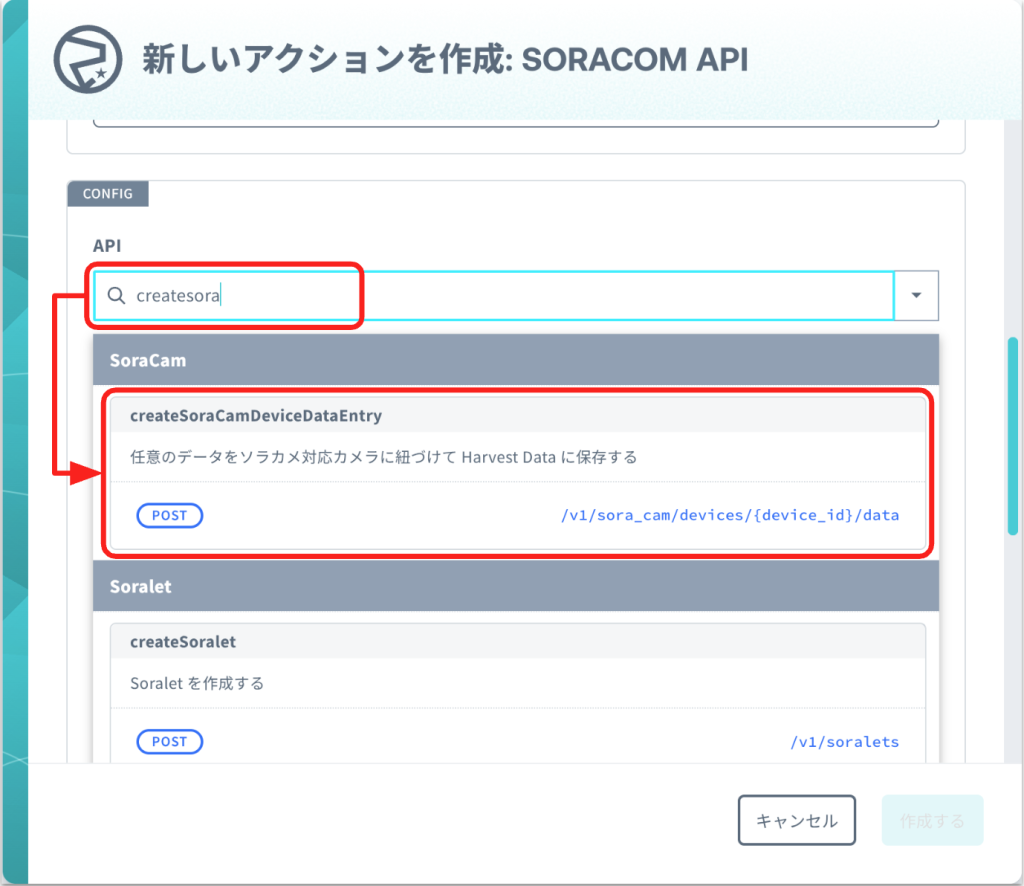Click the /v1/soralets path
The width and height of the screenshot is (1024, 886).
pyautogui.click(x=844, y=742)
